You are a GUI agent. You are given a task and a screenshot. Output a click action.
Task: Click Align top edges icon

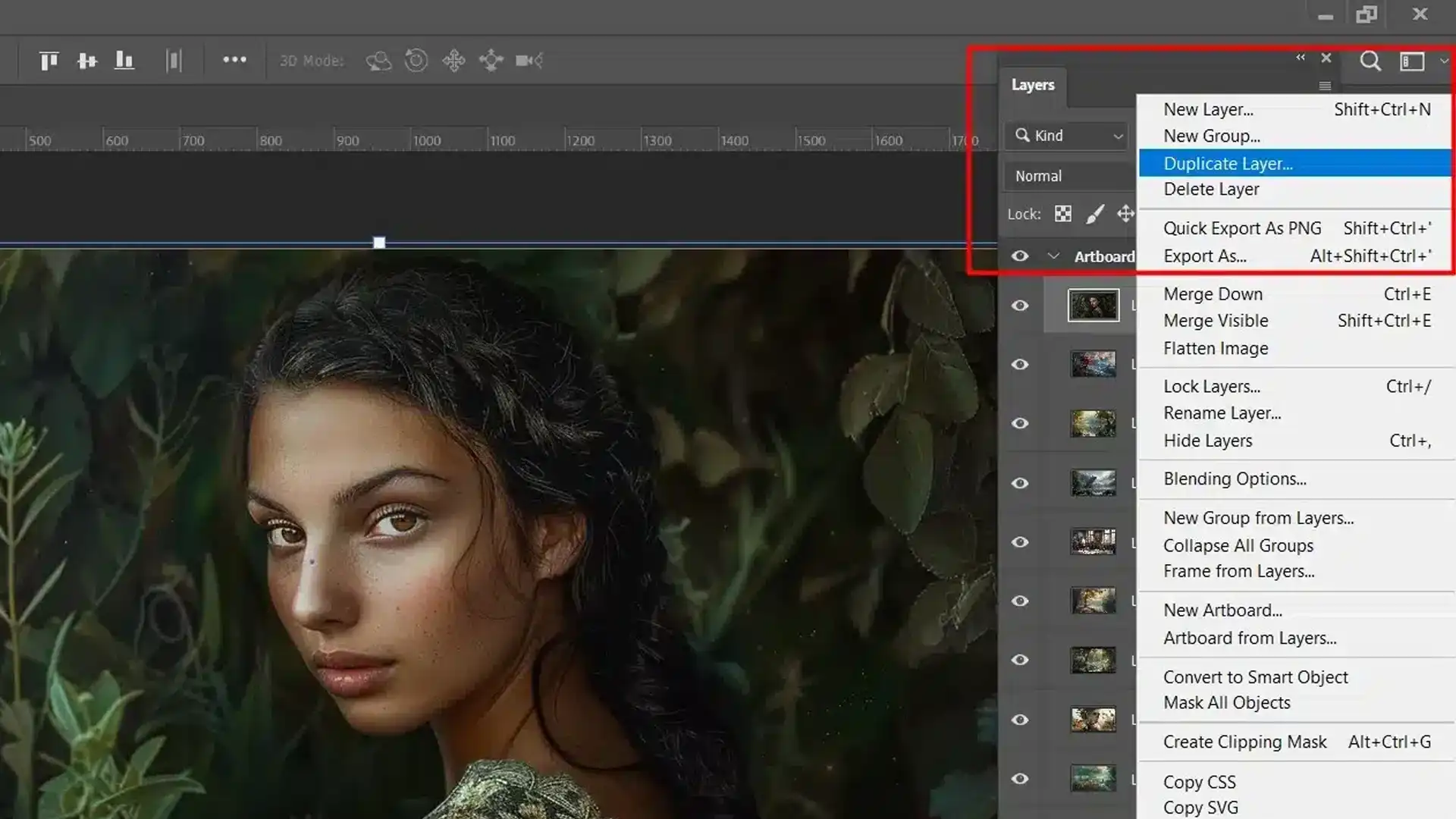pos(49,61)
